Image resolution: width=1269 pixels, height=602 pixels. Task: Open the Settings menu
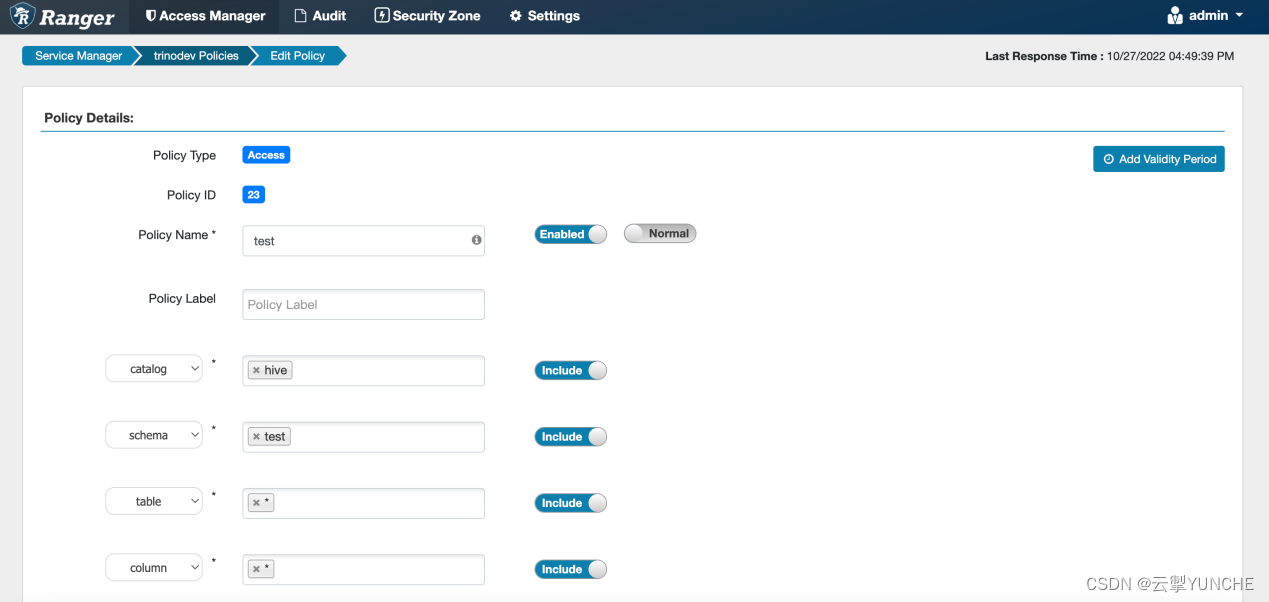point(544,16)
